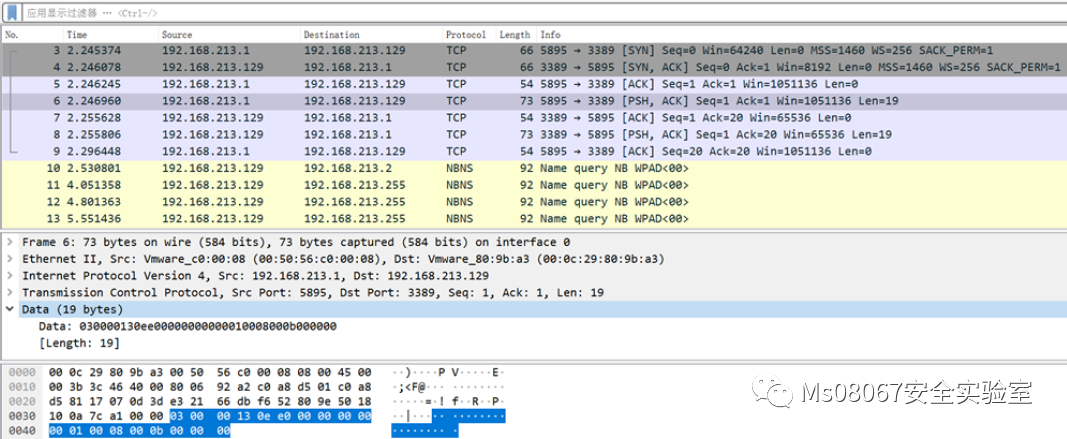Expand the Frame 6 details node

pos(9,242)
